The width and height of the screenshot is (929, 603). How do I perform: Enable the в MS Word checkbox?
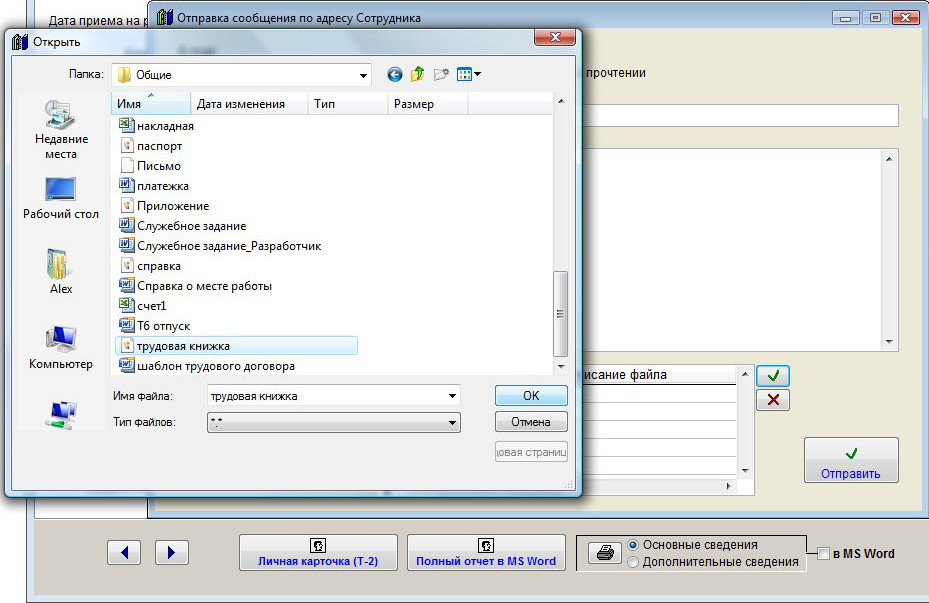click(823, 554)
